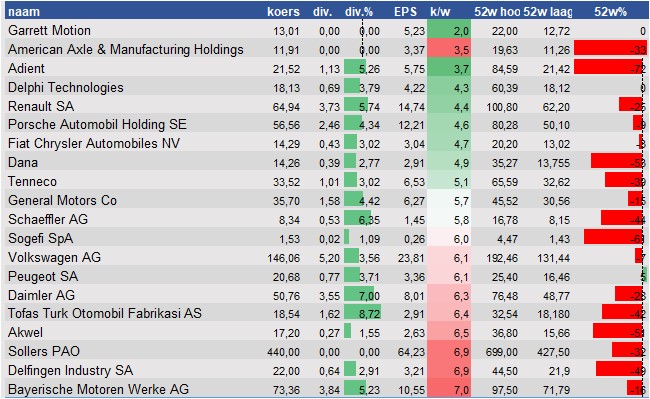Select Daimler AG's div.% bar 7,00

[359, 295]
